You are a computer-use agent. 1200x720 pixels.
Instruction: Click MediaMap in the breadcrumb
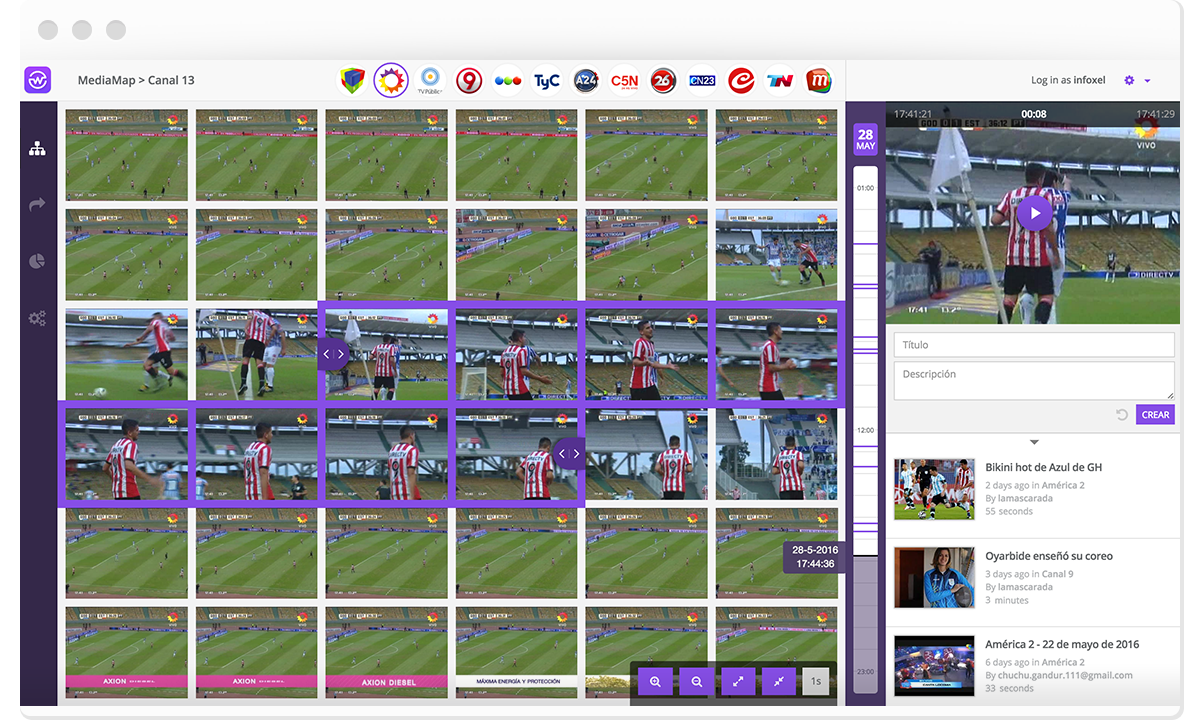pyautogui.click(x=106, y=80)
